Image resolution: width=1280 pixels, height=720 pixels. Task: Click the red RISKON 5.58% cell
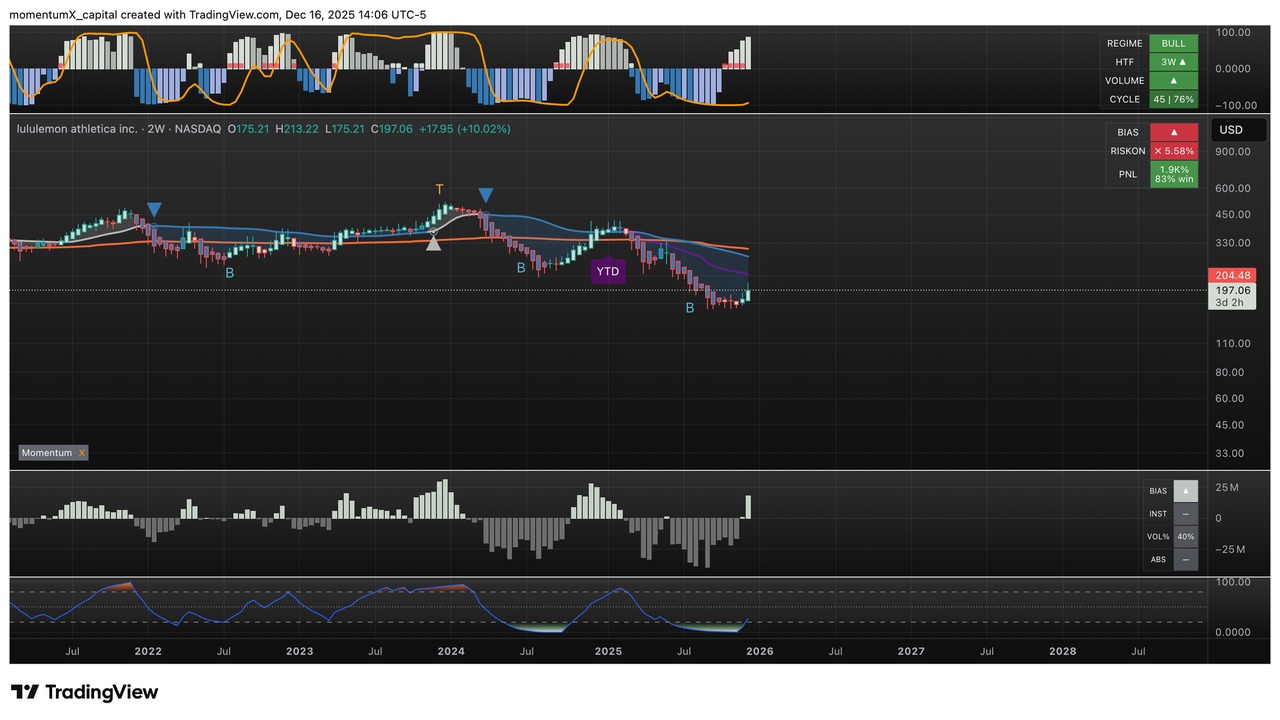tap(1173, 151)
